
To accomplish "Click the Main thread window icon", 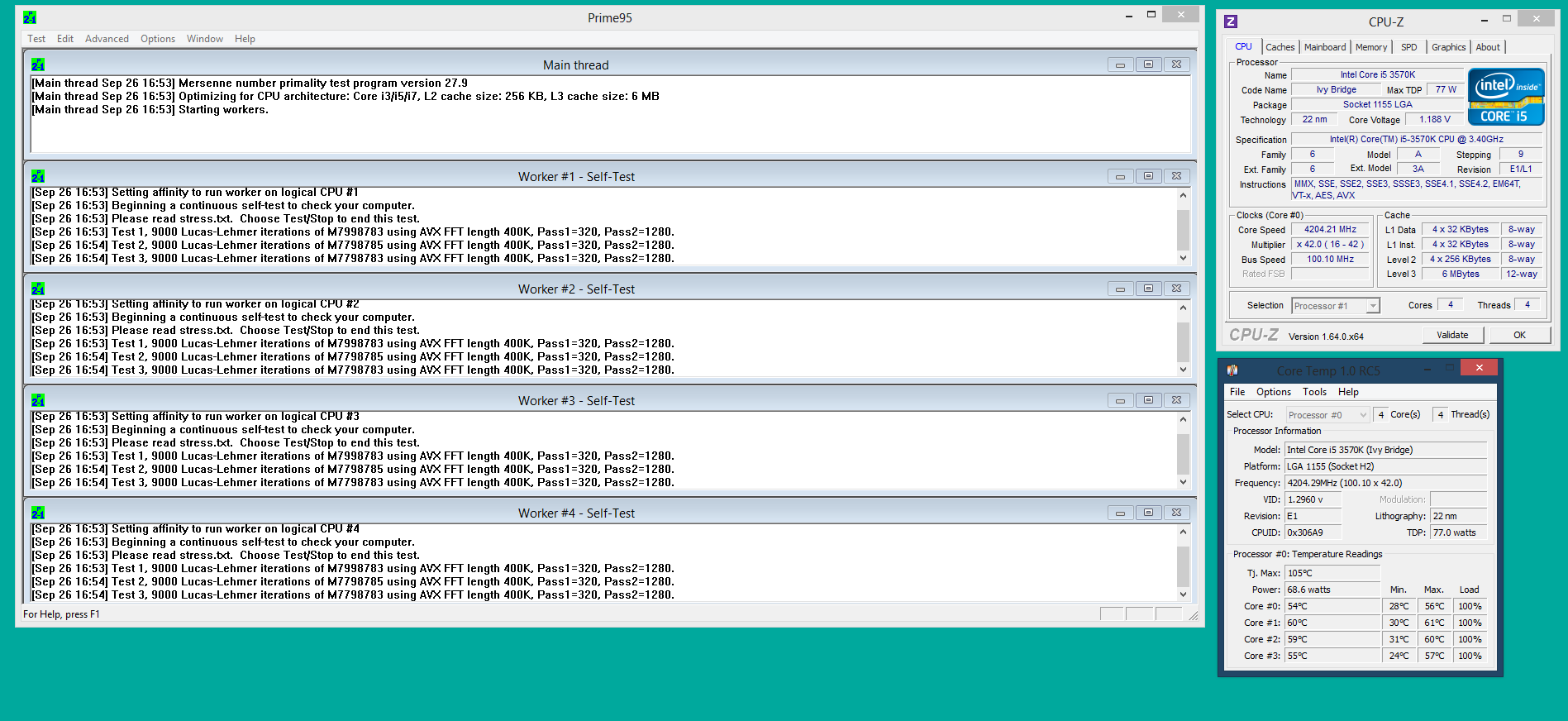I will (38, 64).
